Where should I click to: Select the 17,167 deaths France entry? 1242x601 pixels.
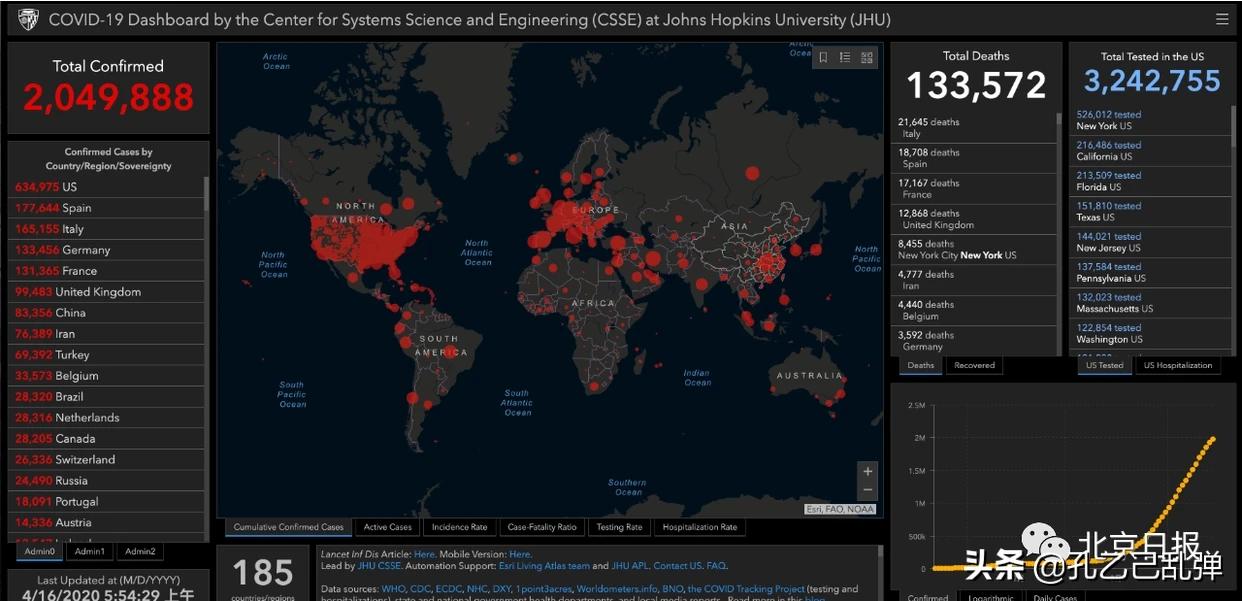click(975, 189)
